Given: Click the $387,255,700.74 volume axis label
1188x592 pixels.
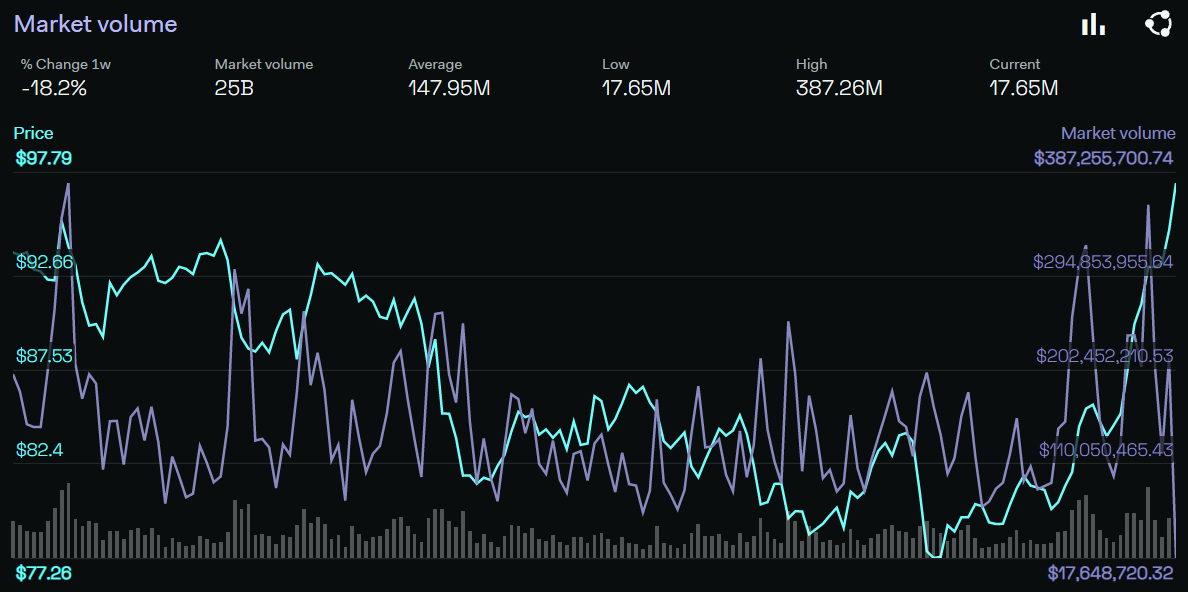Looking at the screenshot, I should point(1103,158).
